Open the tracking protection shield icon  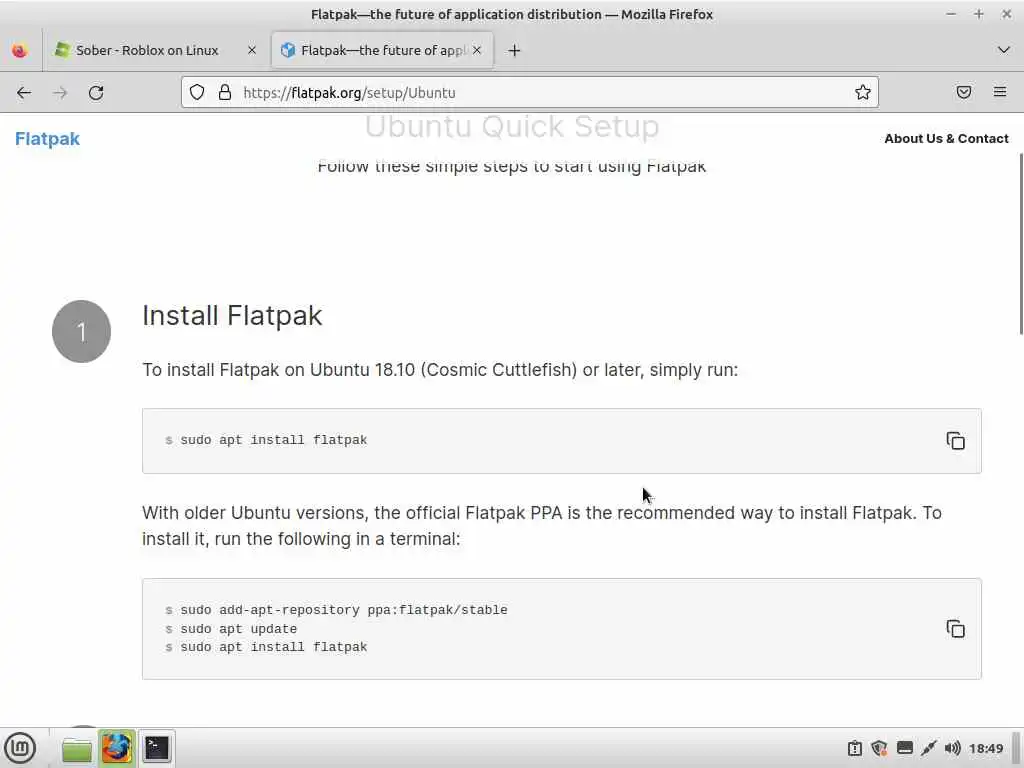click(197, 92)
